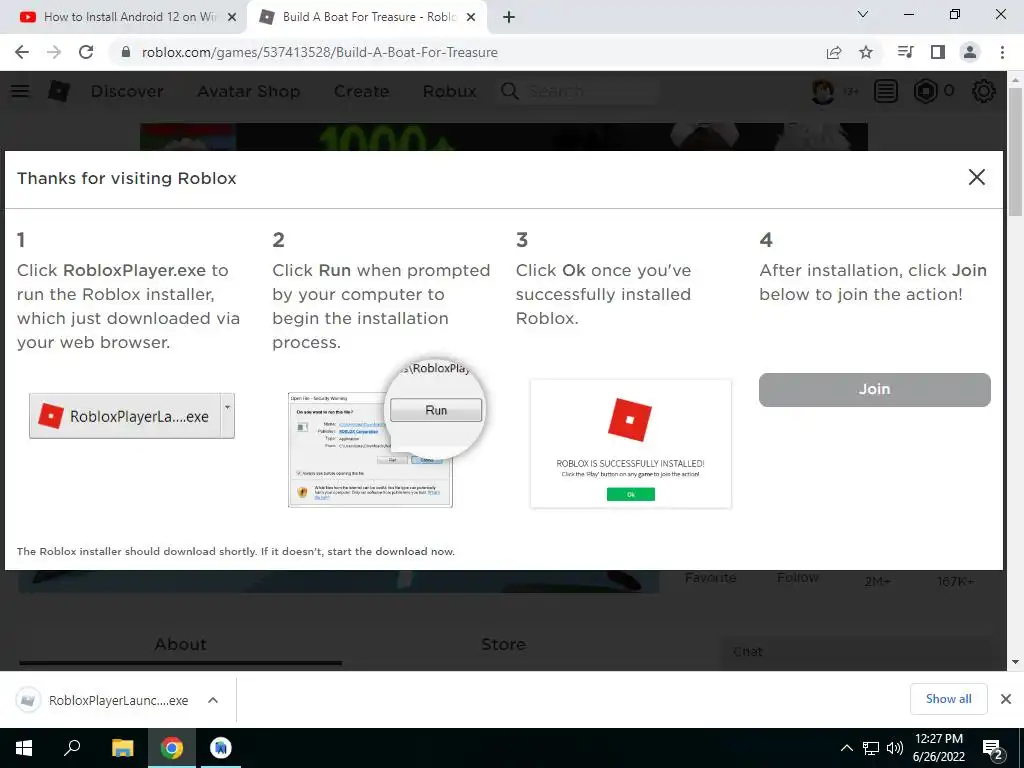Click the Roblox search magnifier icon
The width and height of the screenshot is (1024, 768).
click(510, 91)
